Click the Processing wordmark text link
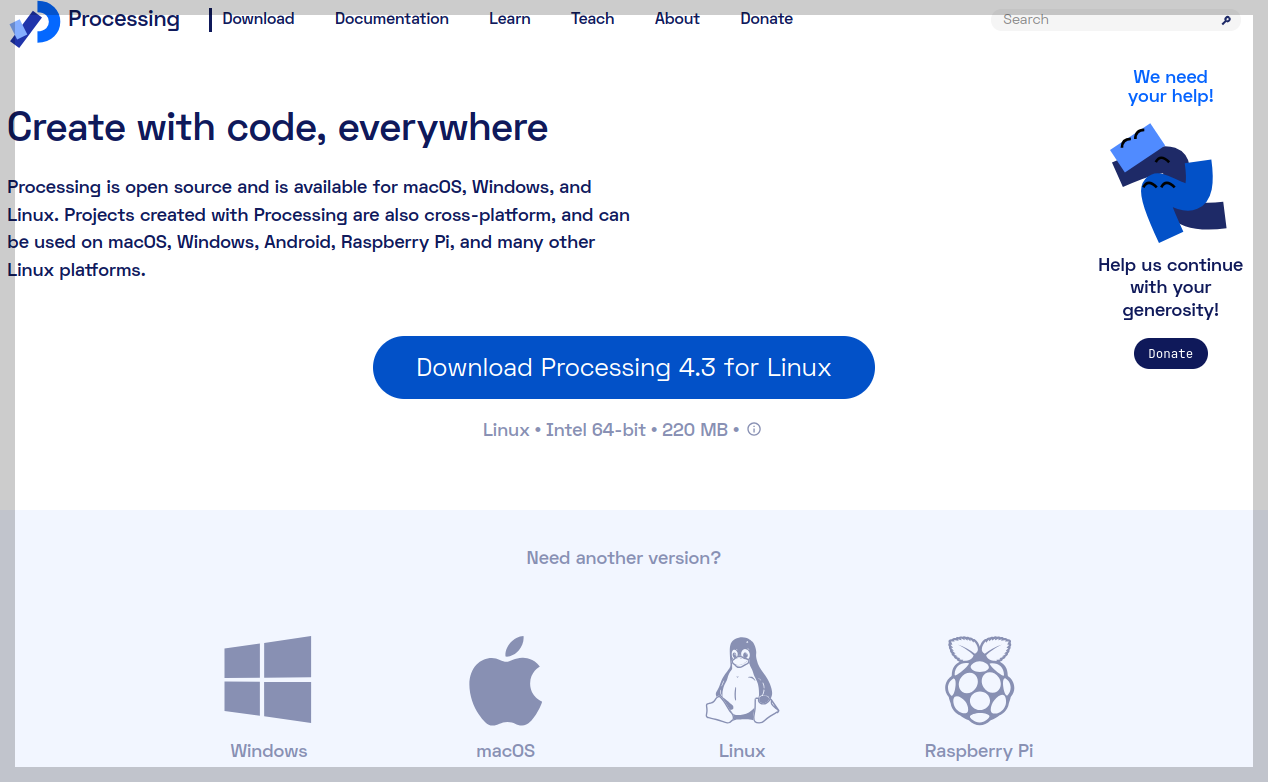Viewport: 1268px width, 782px height. [124, 19]
